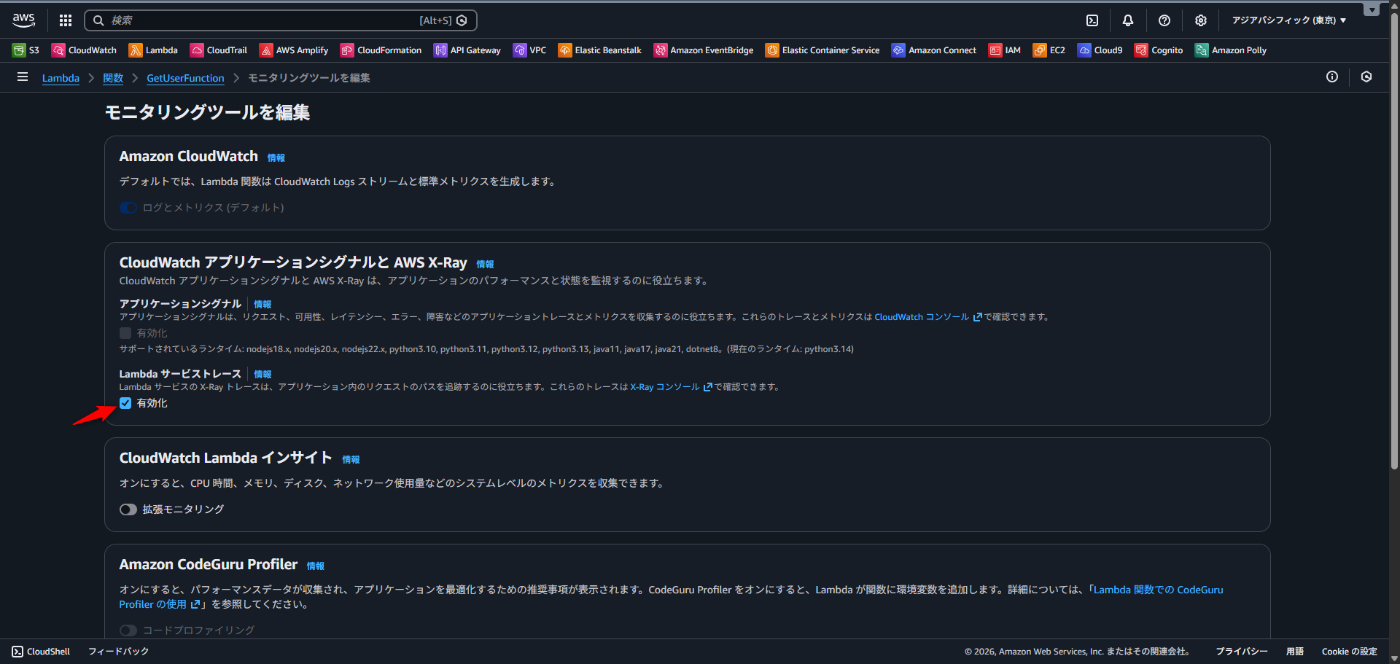The image size is (1400, 664).
Task: Open CloudFormation shortcut
Action: point(381,50)
